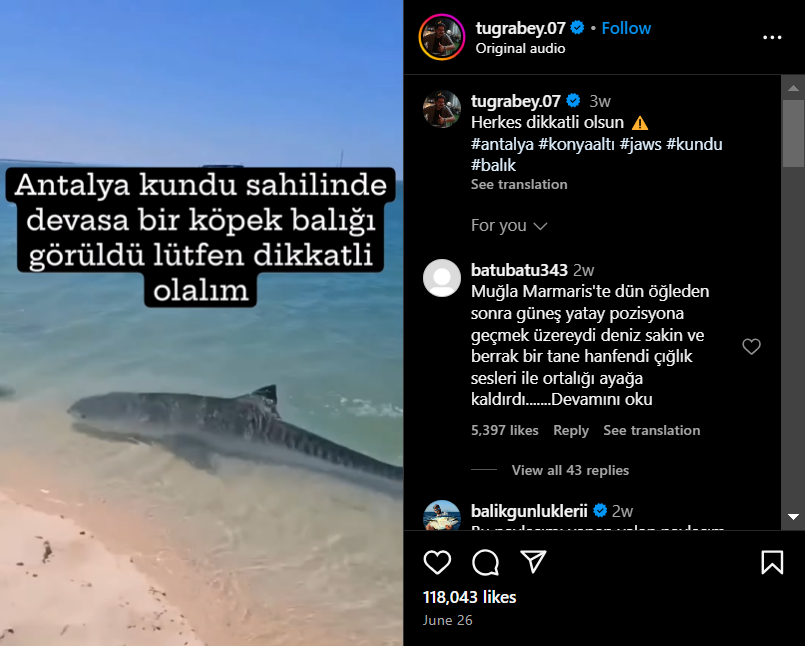Open comment bubble icon below post
The height and width of the screenshot is (646, 805).
pyautogui.click(x=485, y=562)
